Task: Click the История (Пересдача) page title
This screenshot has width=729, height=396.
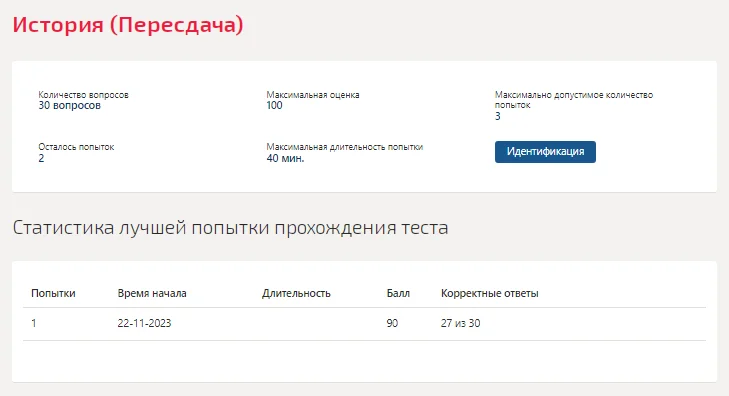Action: (x=128, y=25)
